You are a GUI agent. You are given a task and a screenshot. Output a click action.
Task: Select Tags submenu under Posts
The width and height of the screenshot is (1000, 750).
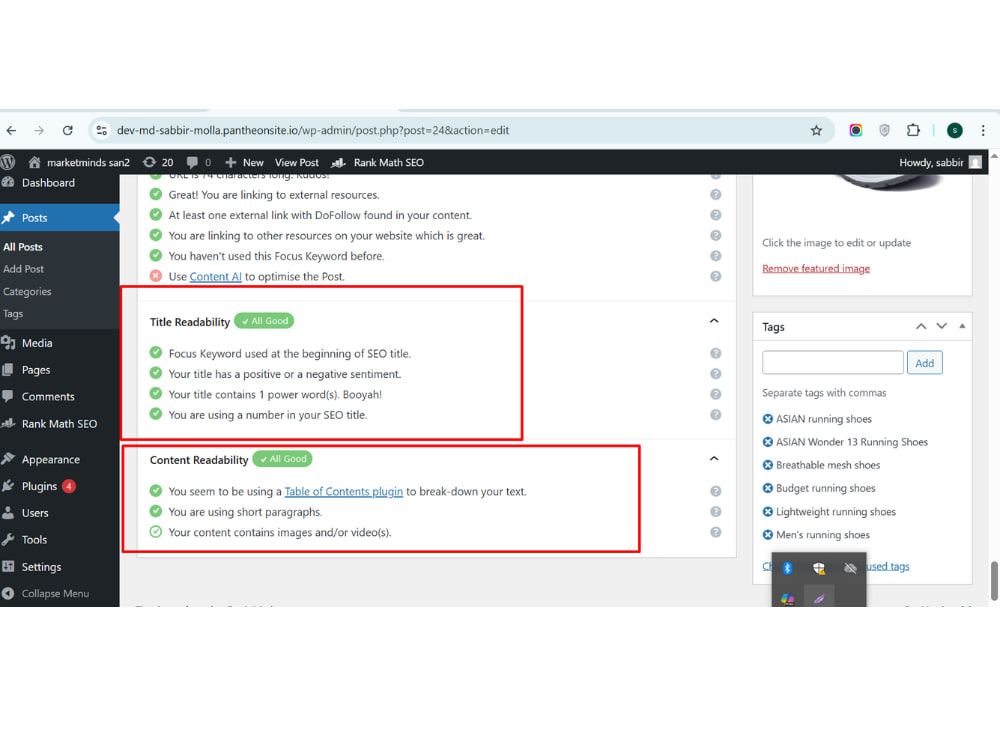13,314
